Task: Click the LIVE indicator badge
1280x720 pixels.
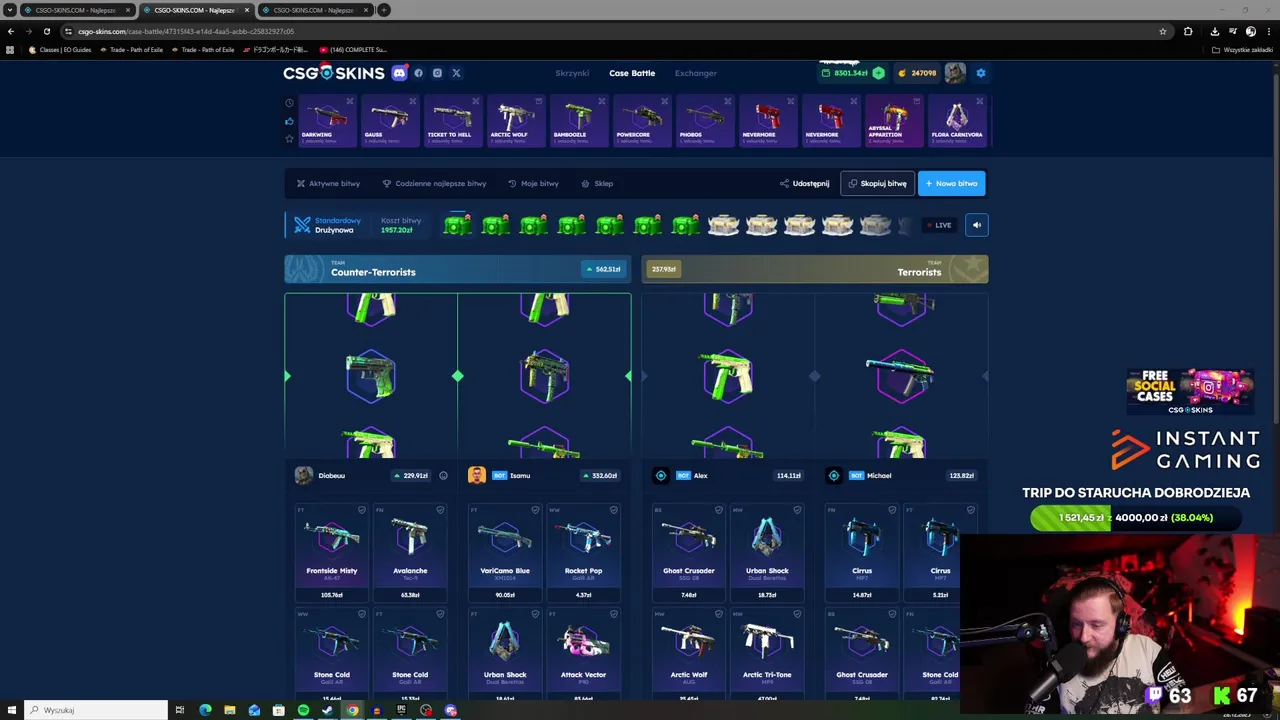Action: click(x=938, y=225)
